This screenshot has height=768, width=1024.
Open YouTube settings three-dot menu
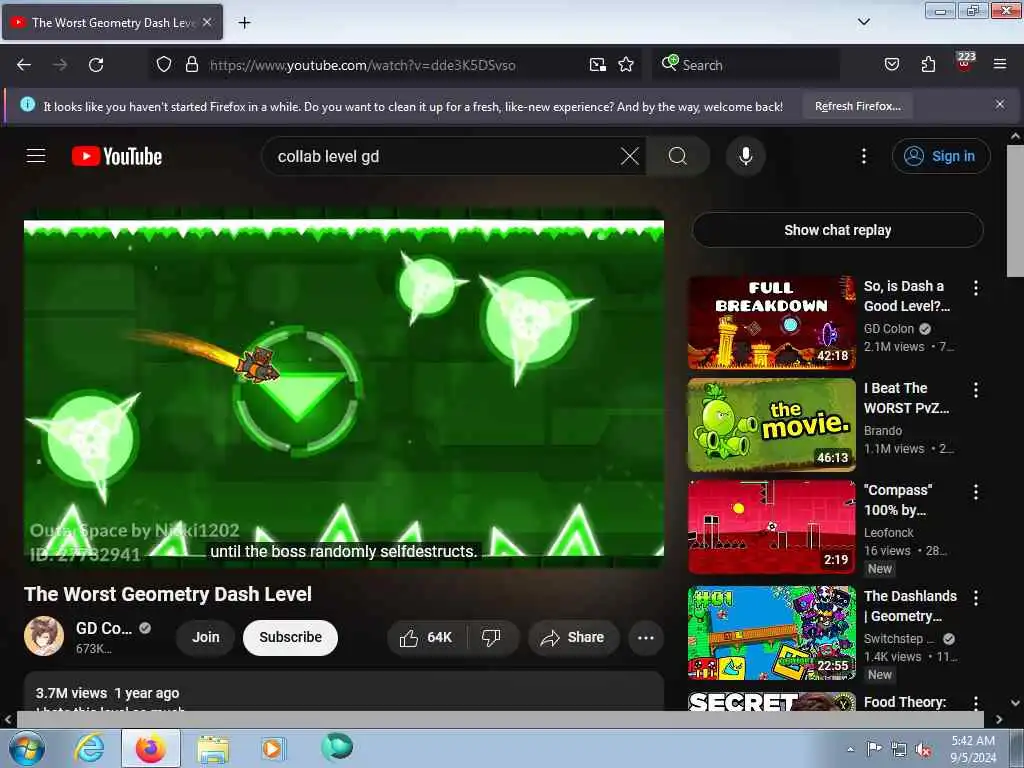(x=864, y=156)
